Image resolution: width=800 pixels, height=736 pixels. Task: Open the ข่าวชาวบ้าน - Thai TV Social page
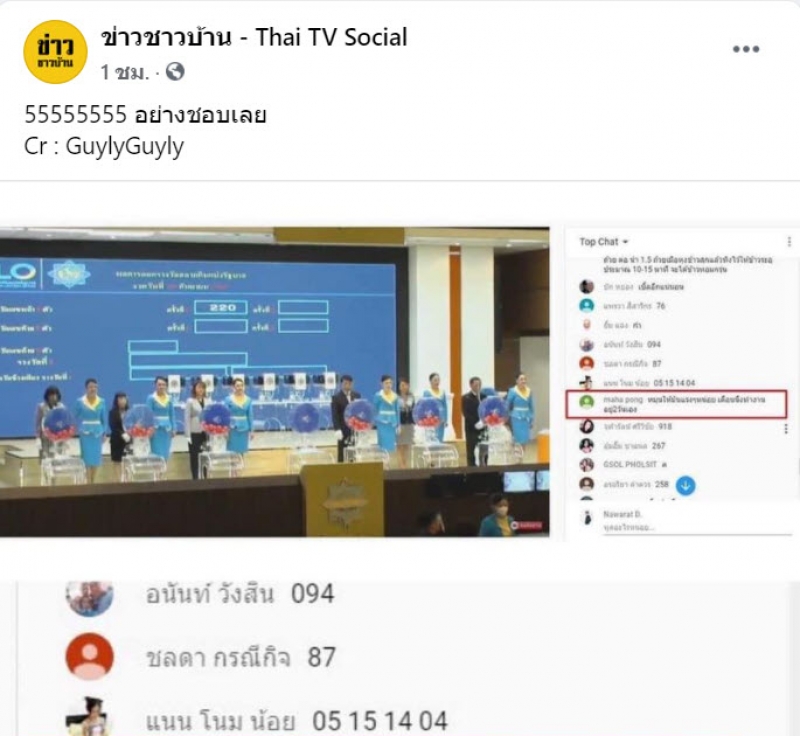tap(254, 37)
